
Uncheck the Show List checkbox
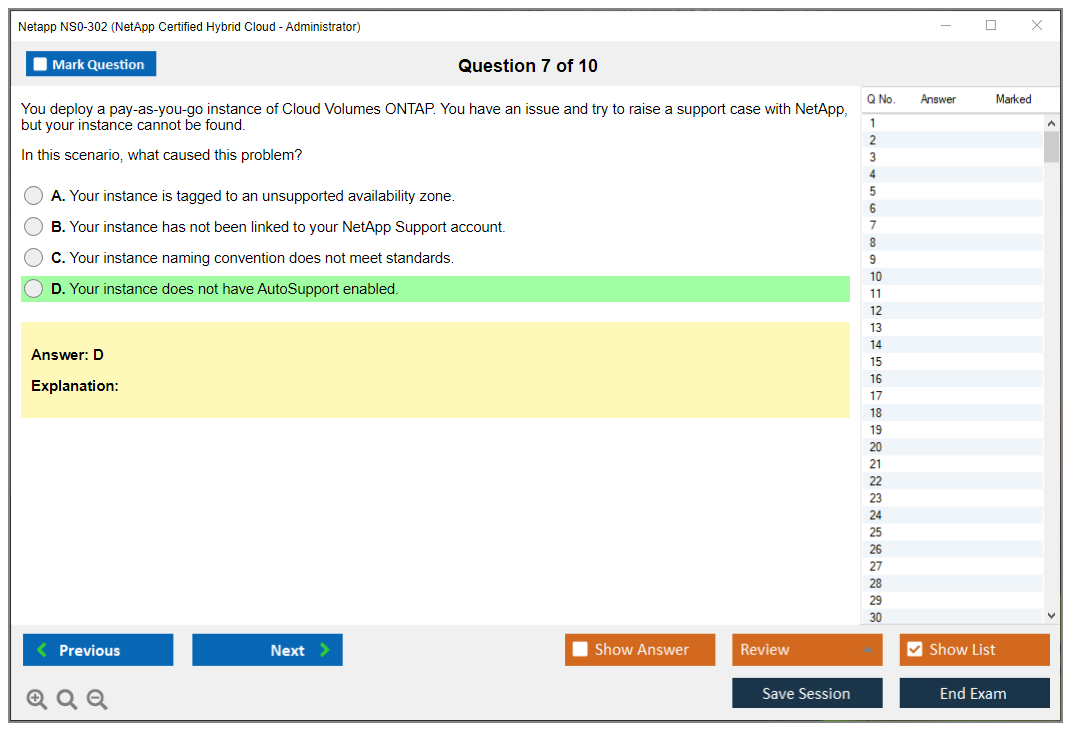coord(914,650)
